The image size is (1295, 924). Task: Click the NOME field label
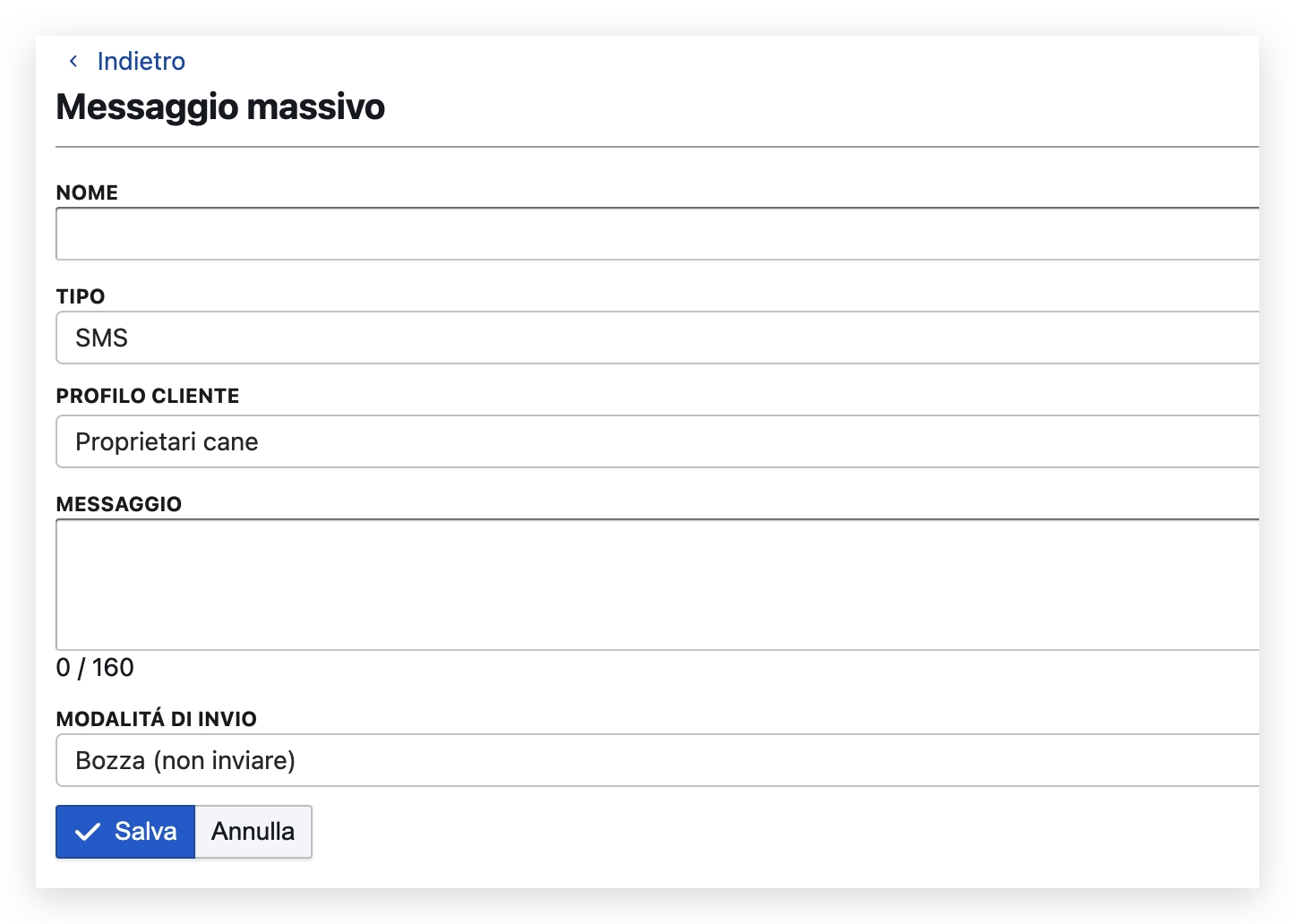(x=87, y=192)
